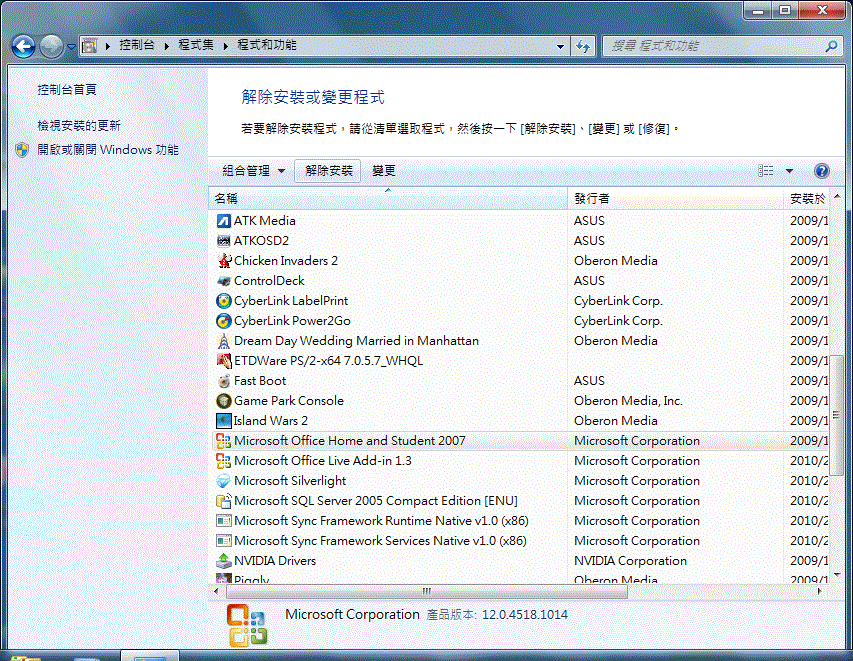The width and height of the screenshot is (853, 661).
Task: Click the 變更 toolbar button
Action: (384, 171)
